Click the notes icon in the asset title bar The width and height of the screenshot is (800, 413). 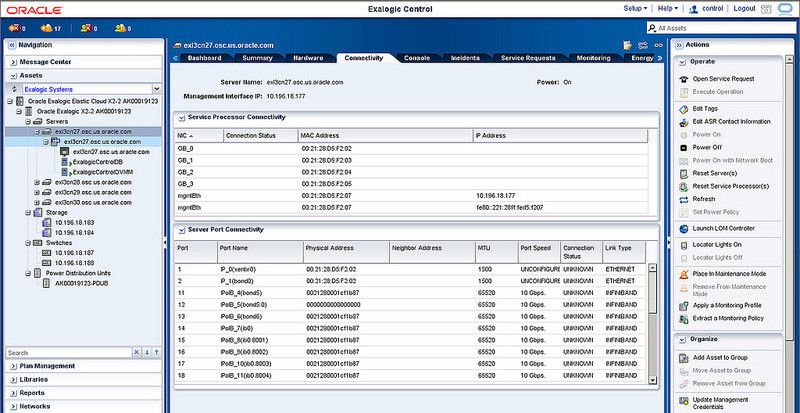click(x=628, y=45)
